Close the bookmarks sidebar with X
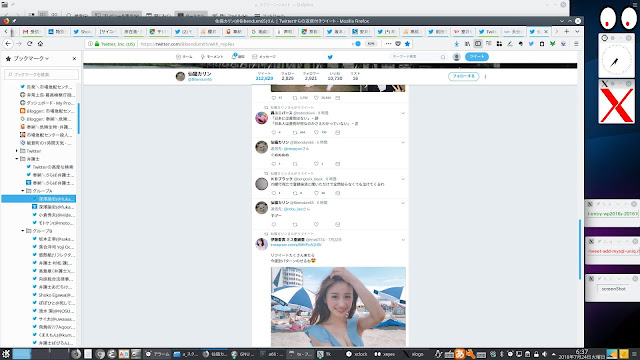640x360 pixels. [x=74, y=58]
